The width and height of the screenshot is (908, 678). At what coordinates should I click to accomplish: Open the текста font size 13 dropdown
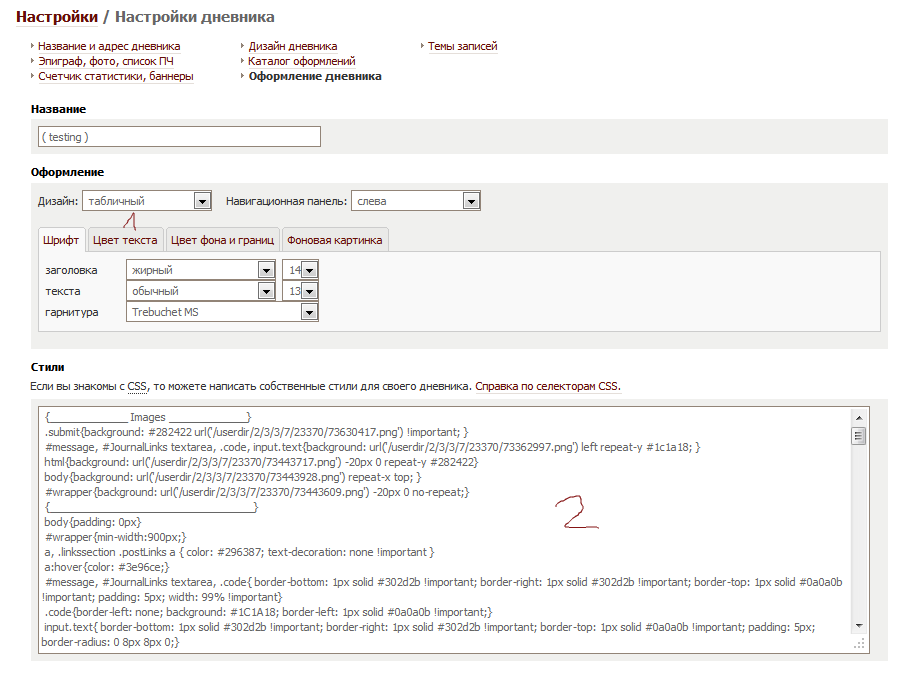click(x=300, y=291)
